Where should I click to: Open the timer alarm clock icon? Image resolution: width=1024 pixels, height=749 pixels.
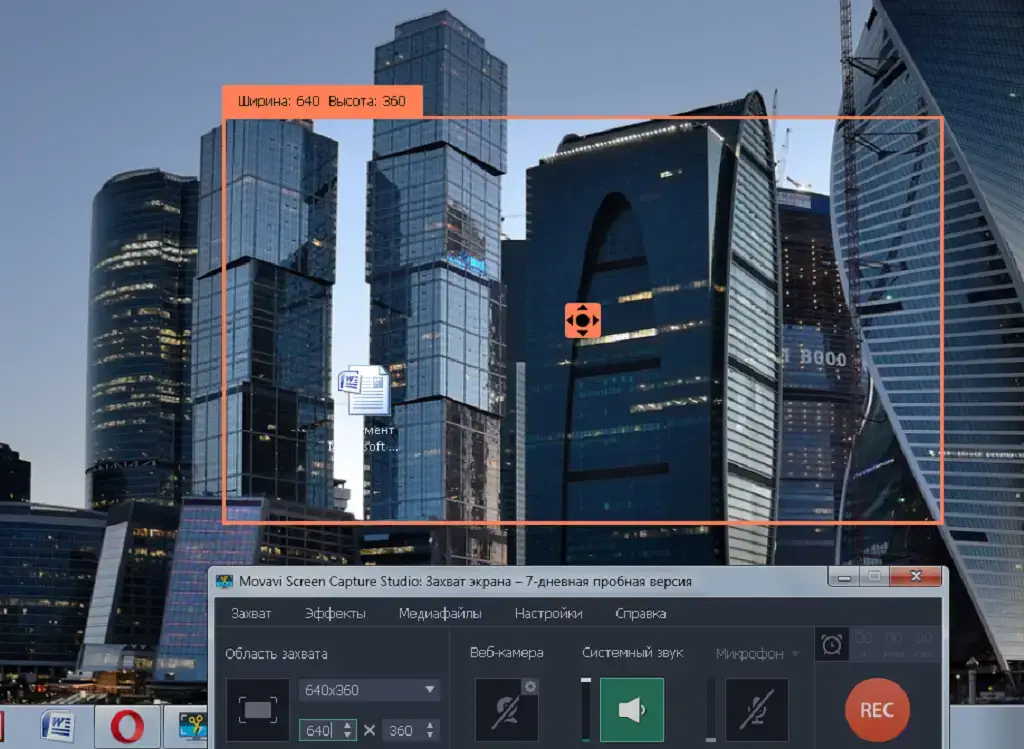click(x=832, y=645)
